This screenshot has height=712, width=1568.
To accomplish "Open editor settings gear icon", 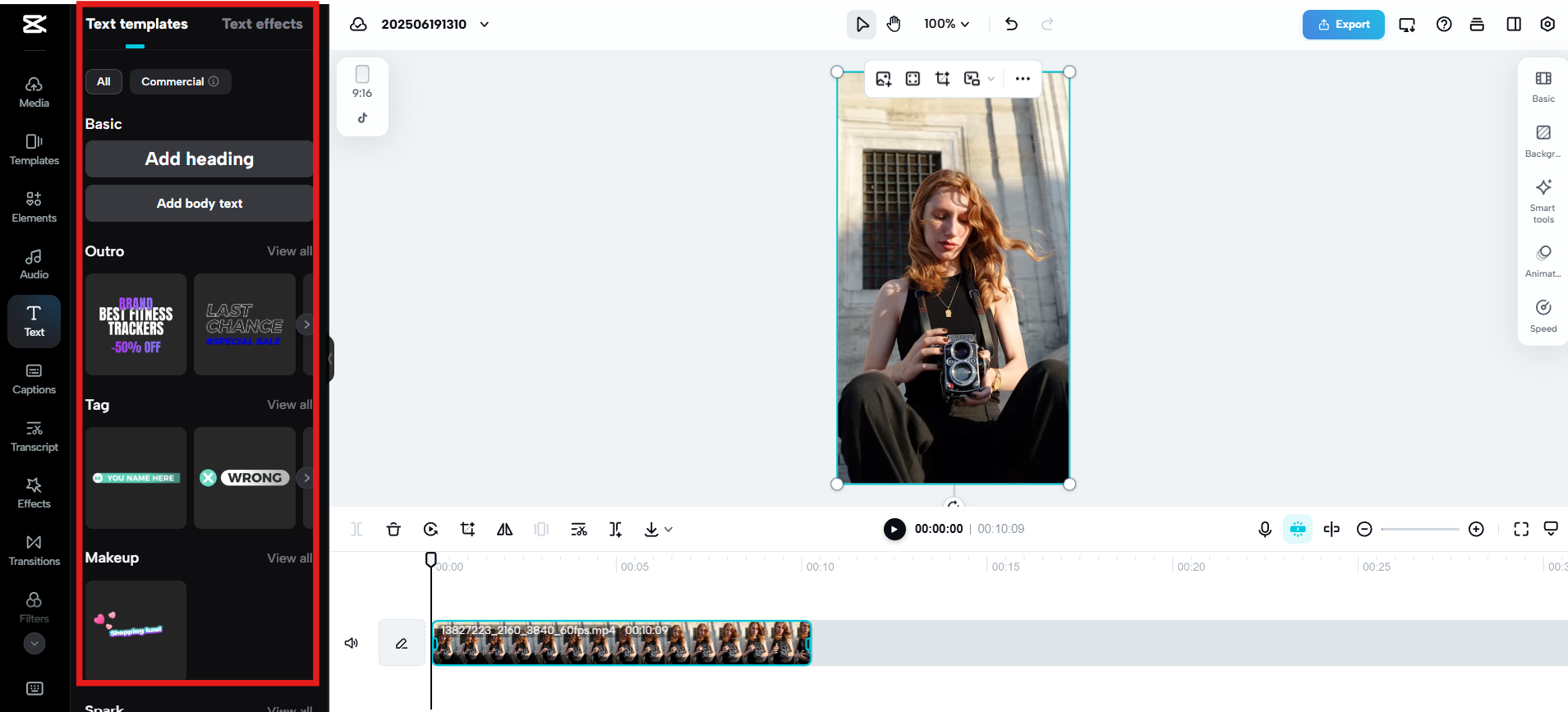I will (x=1547, y=25).
